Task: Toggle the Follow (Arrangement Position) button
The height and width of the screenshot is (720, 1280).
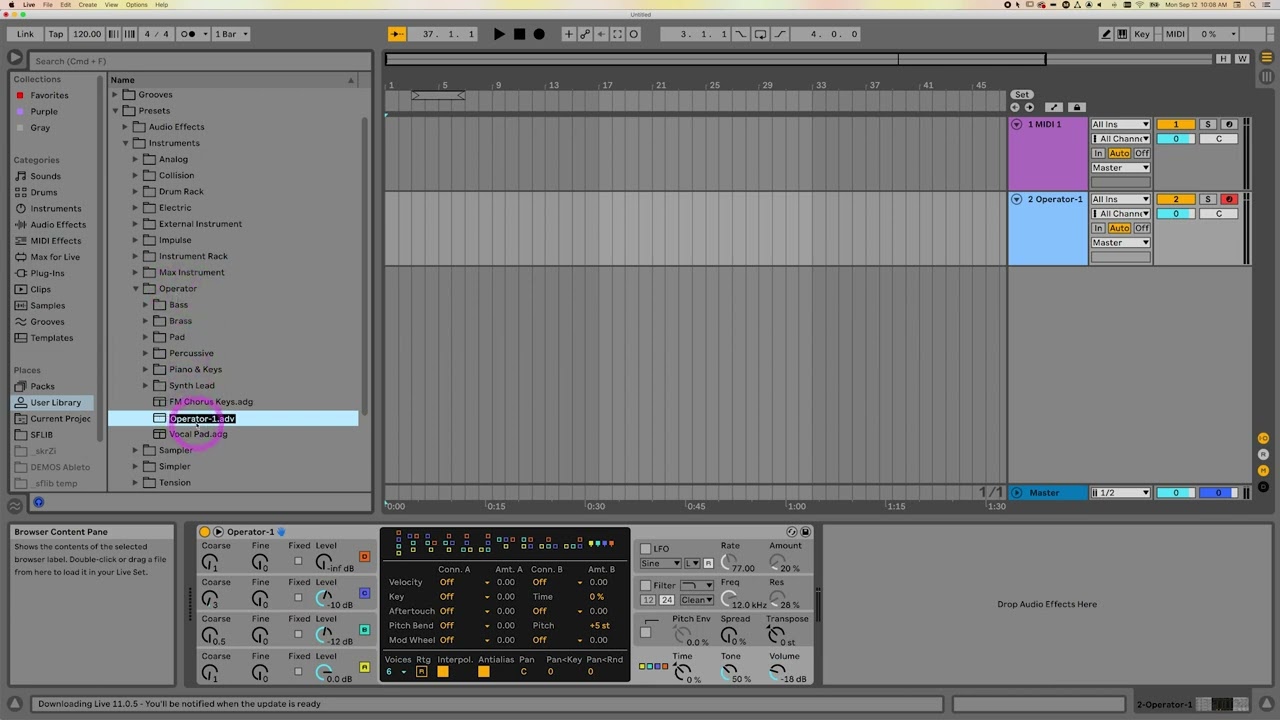Action: tap(397, 34)
